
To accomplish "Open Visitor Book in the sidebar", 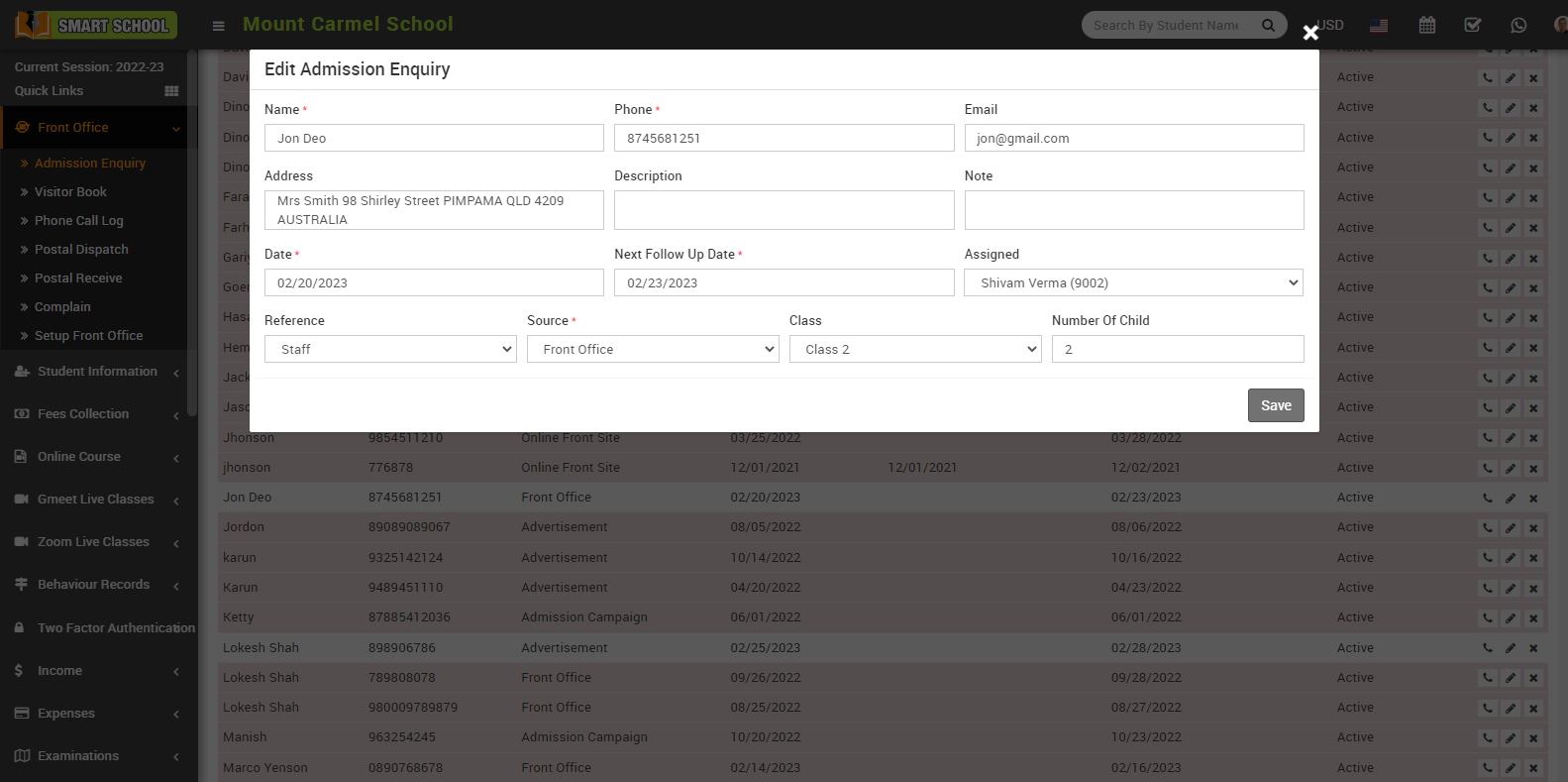I will coord(70,192).
